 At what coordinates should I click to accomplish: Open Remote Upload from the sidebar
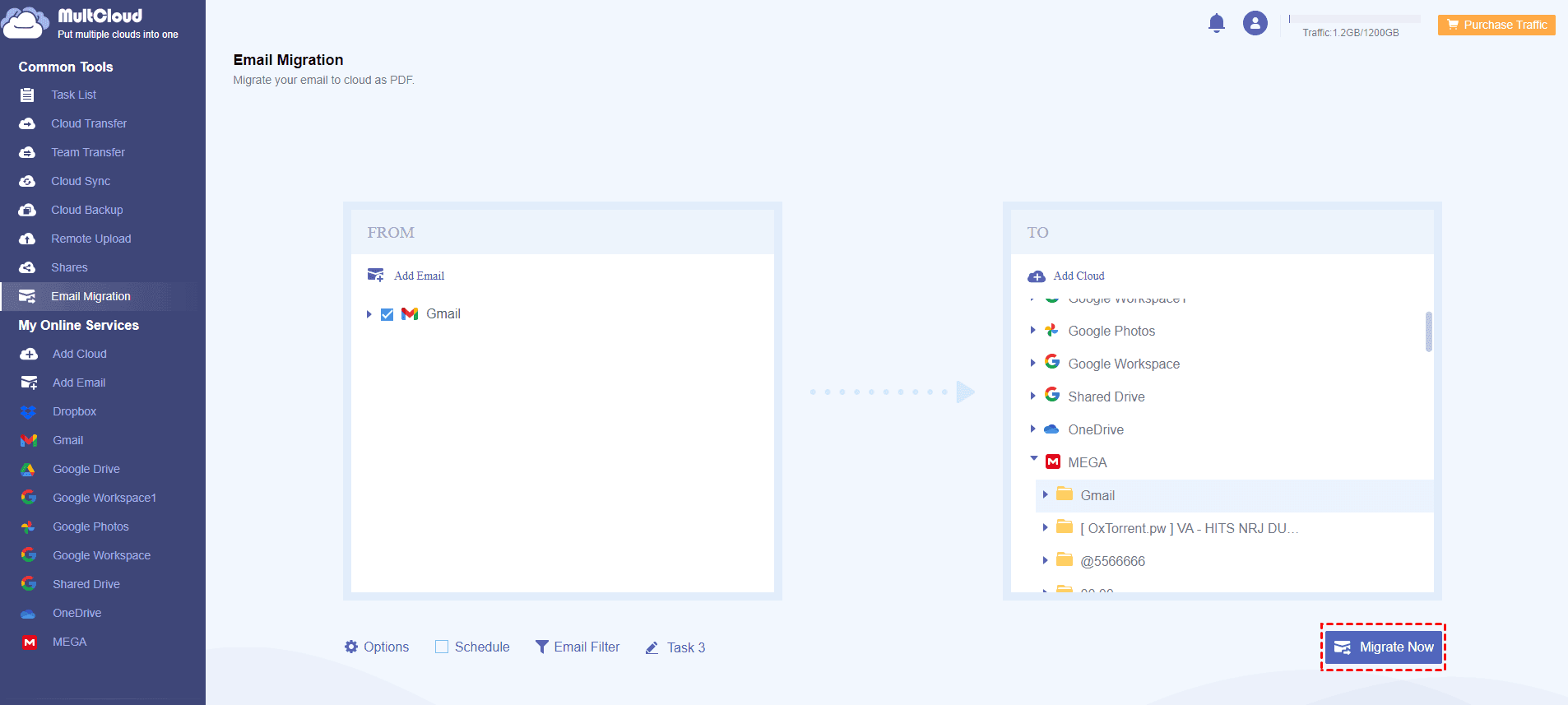[91, 239]
